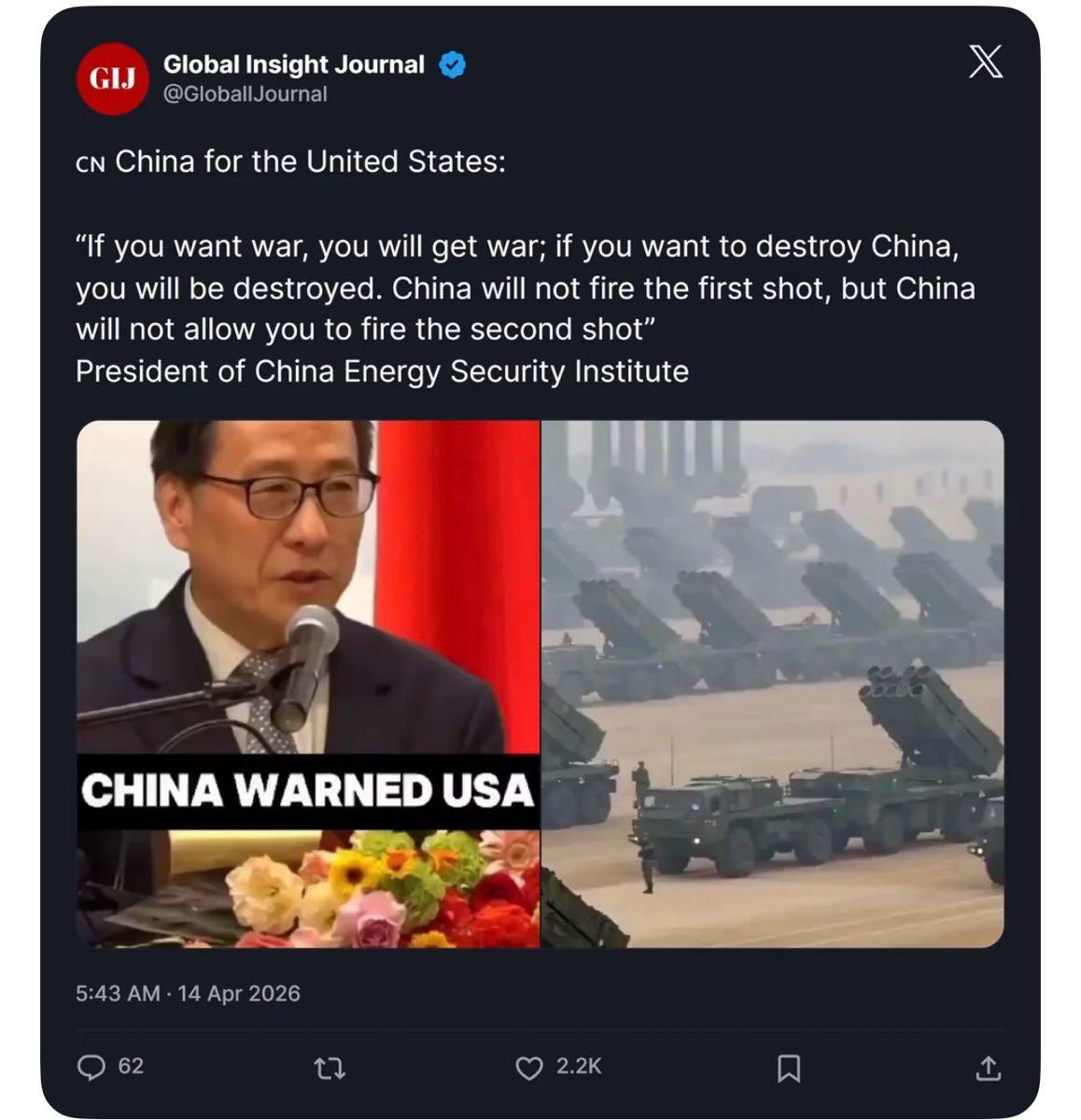Open the left image of man speaking
The image size is (1081, 1120).
308,684
